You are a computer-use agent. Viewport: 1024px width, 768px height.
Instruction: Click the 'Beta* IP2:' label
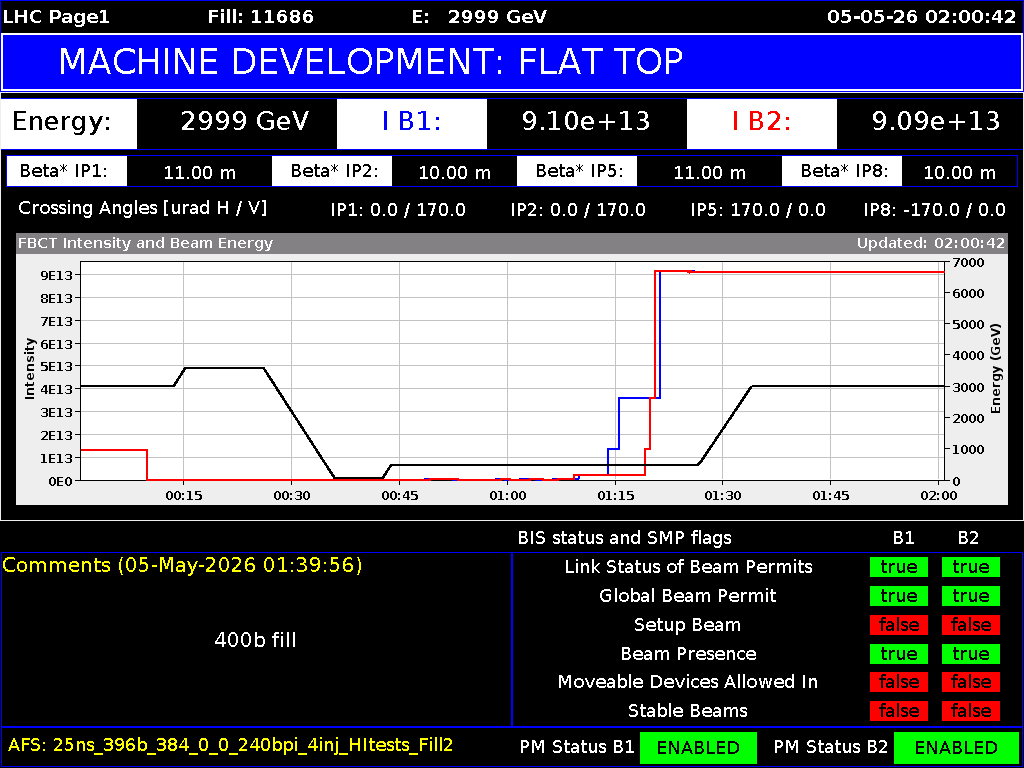(332, 172)
